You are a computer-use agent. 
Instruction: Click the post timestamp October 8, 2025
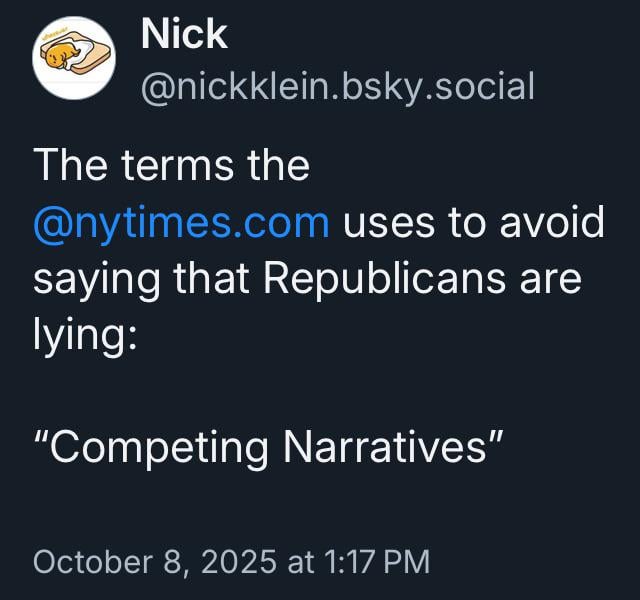pos(231,561)
